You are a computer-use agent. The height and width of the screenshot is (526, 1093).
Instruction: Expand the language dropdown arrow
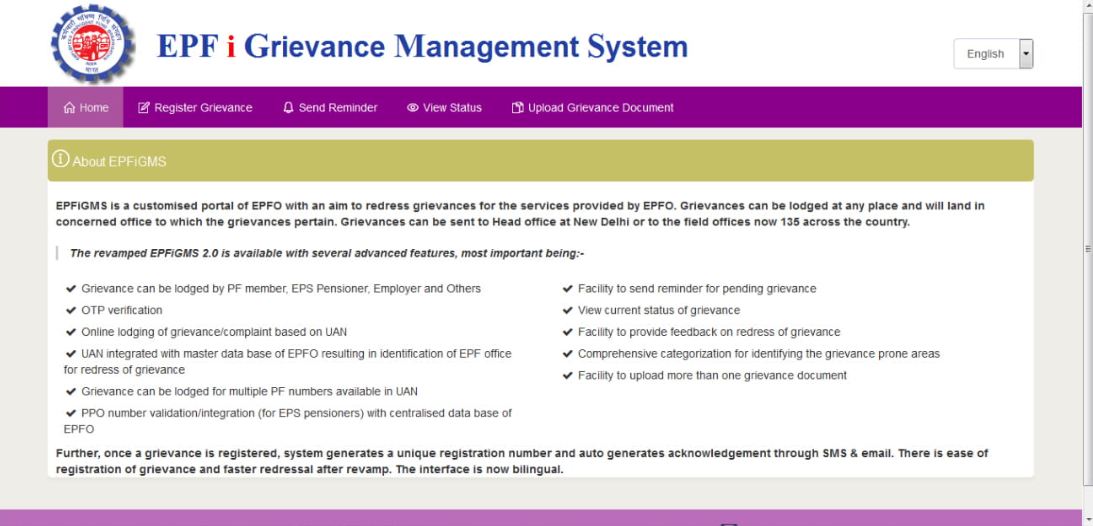(1025, 54)
